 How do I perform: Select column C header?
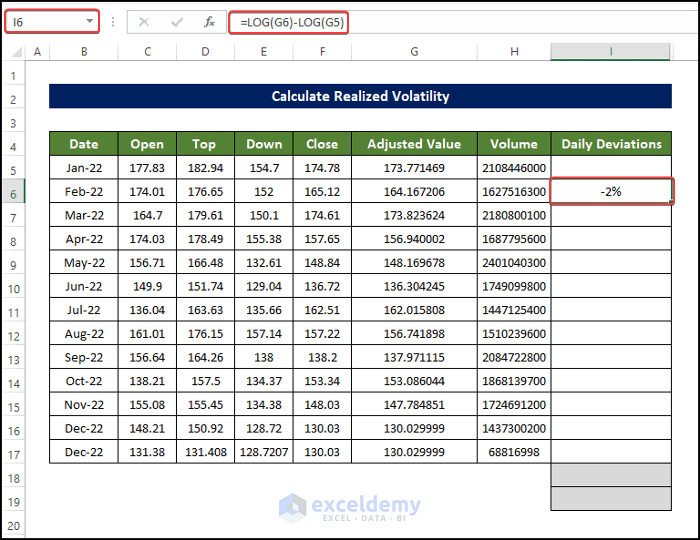(147, 52)
